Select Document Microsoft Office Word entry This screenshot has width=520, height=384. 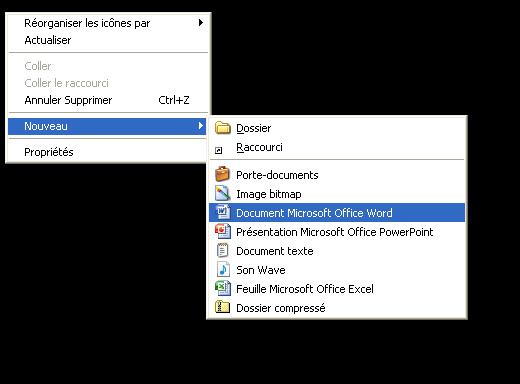click(337, 213)
